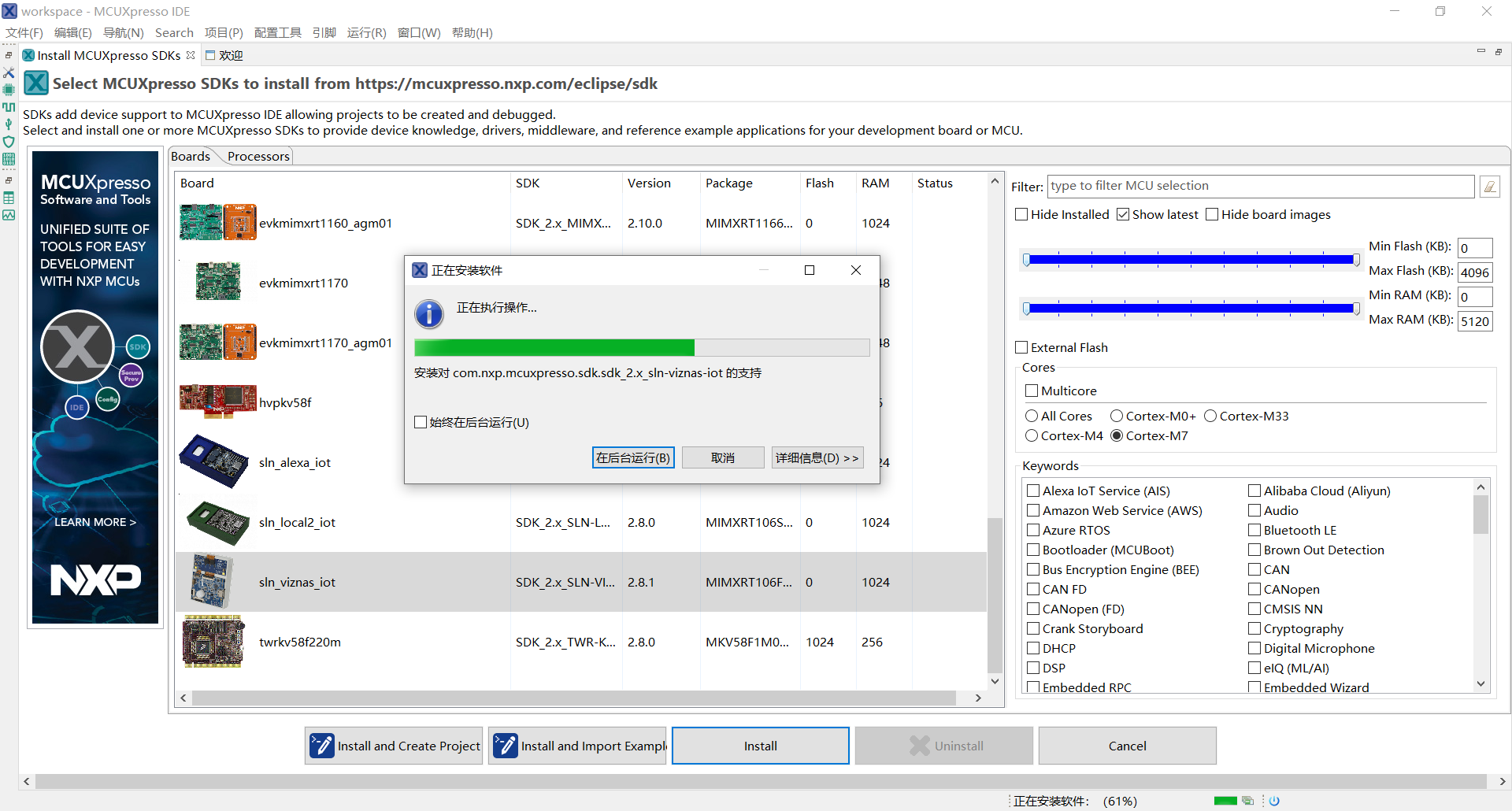Open the shield security tool icon
Image resolution: width=1512 pixels, height=811 pixels.
(9, 142)
